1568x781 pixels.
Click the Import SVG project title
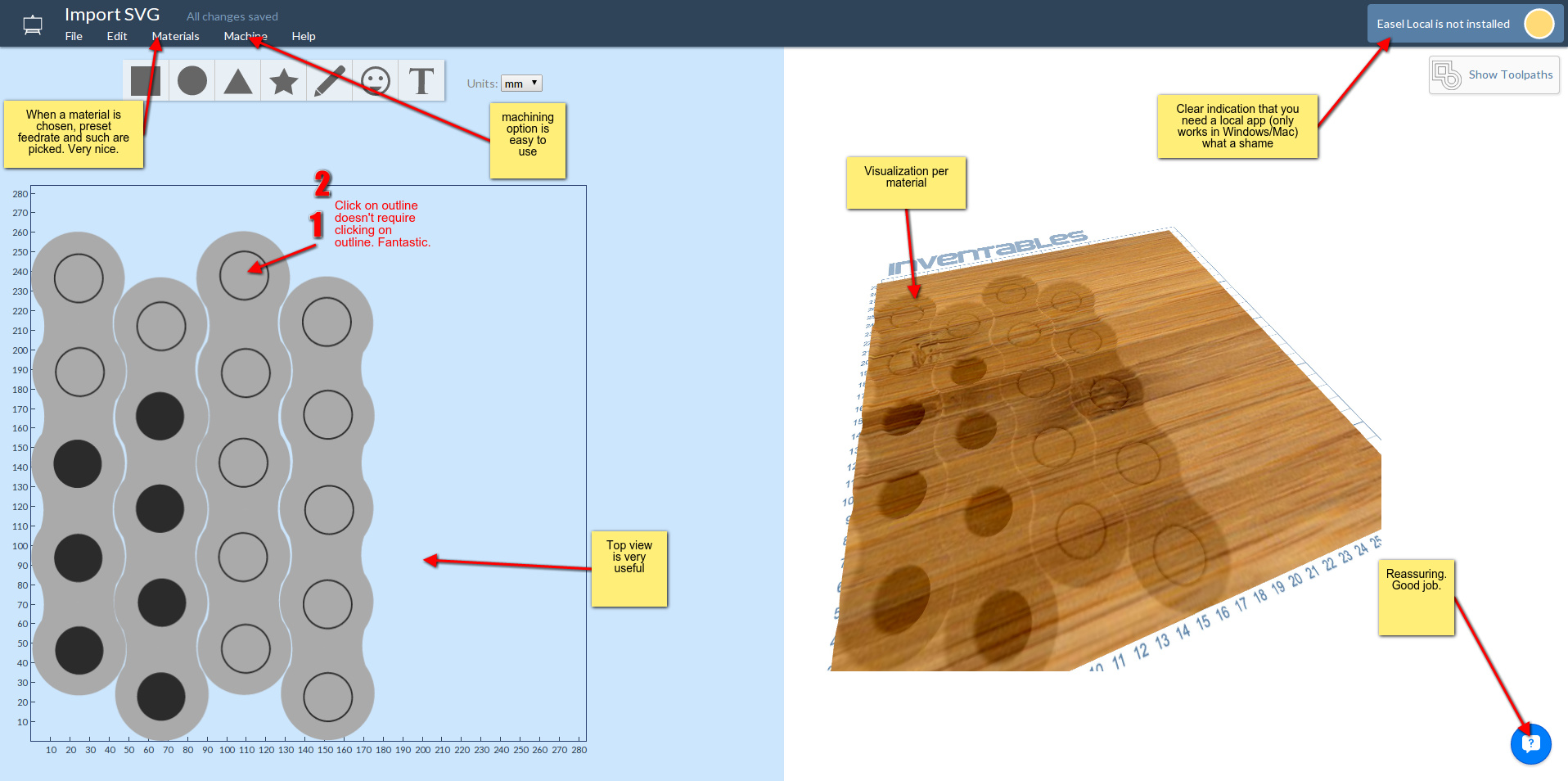[x=112, y=15]
